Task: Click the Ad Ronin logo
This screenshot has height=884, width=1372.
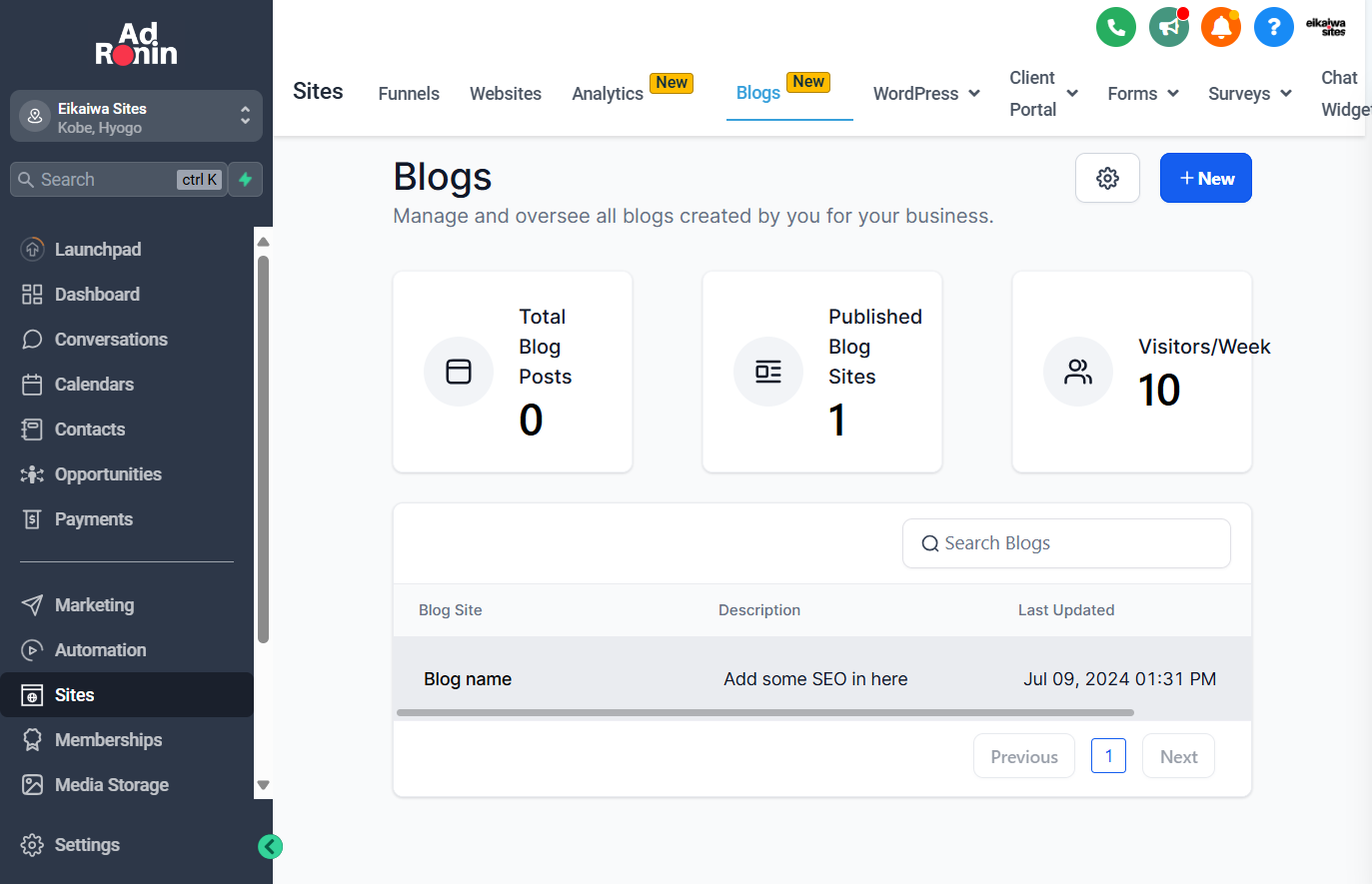Action: [136, 44]
